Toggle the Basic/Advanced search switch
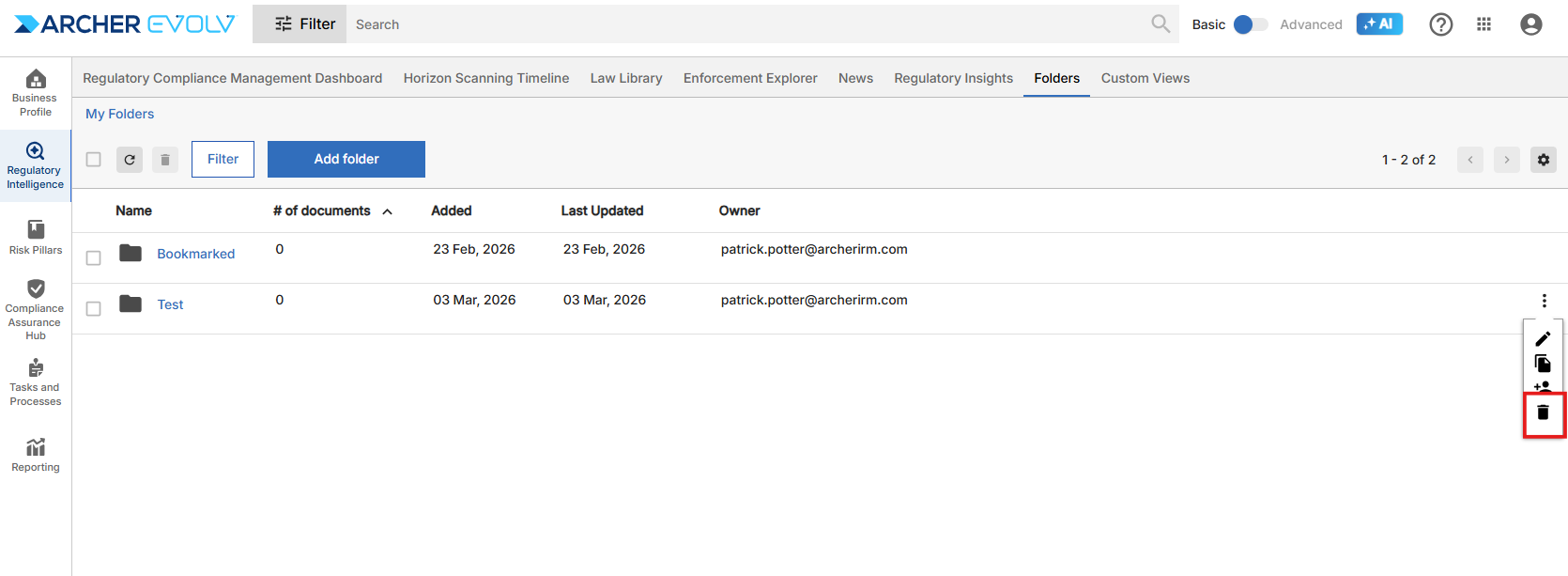The image size is (1568, 576). (1249, 24)
